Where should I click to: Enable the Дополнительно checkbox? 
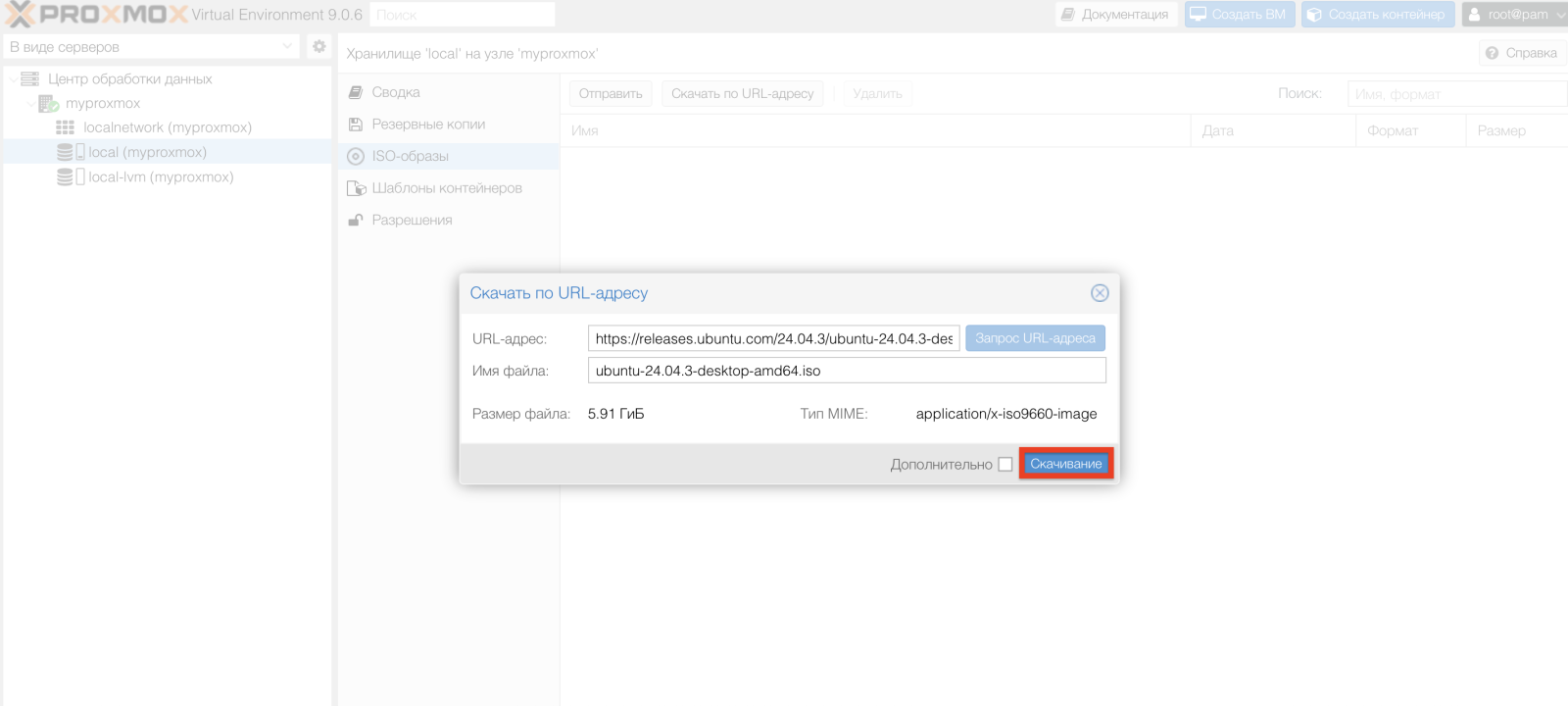1005,465
